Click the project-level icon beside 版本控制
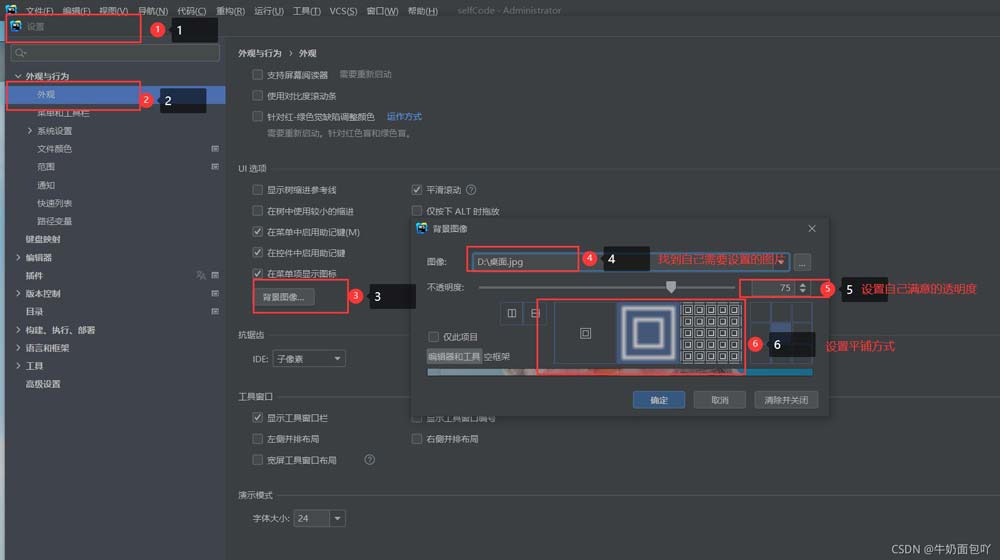Image resolution: width=1000 pixels, height=560 pixels. [215, 293]
